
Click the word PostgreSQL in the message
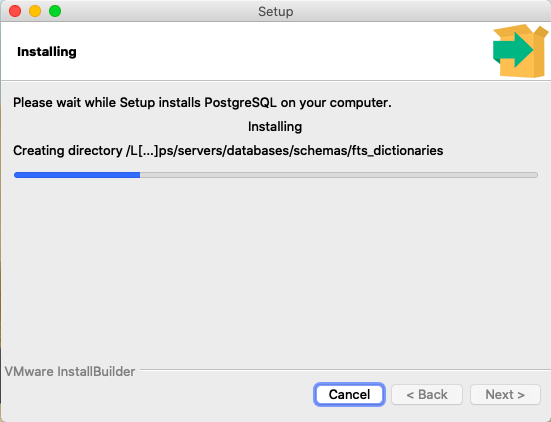pos(241,103)
